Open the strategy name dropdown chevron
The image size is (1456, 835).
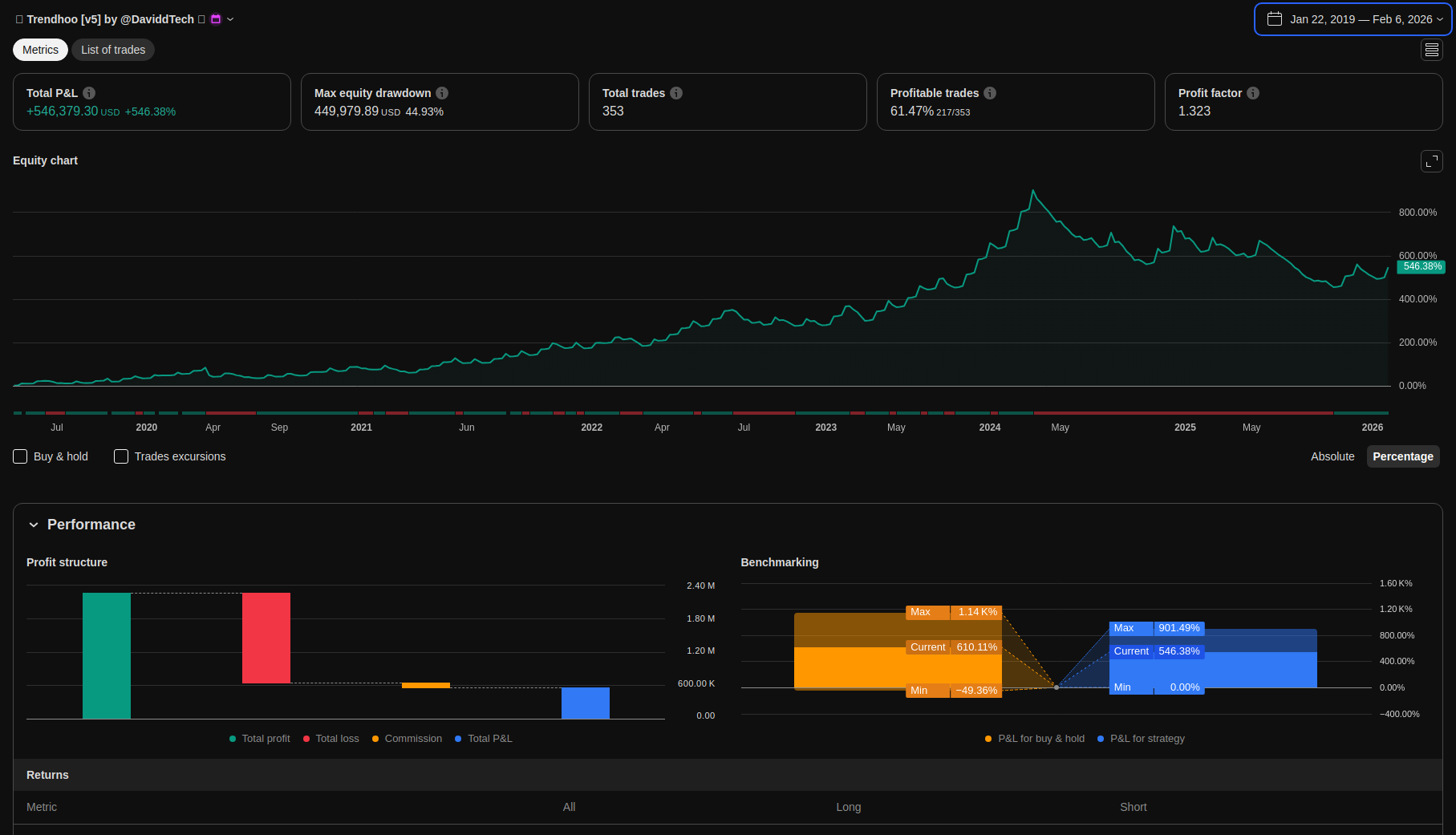pyautogui.click(x=230, y=19)
